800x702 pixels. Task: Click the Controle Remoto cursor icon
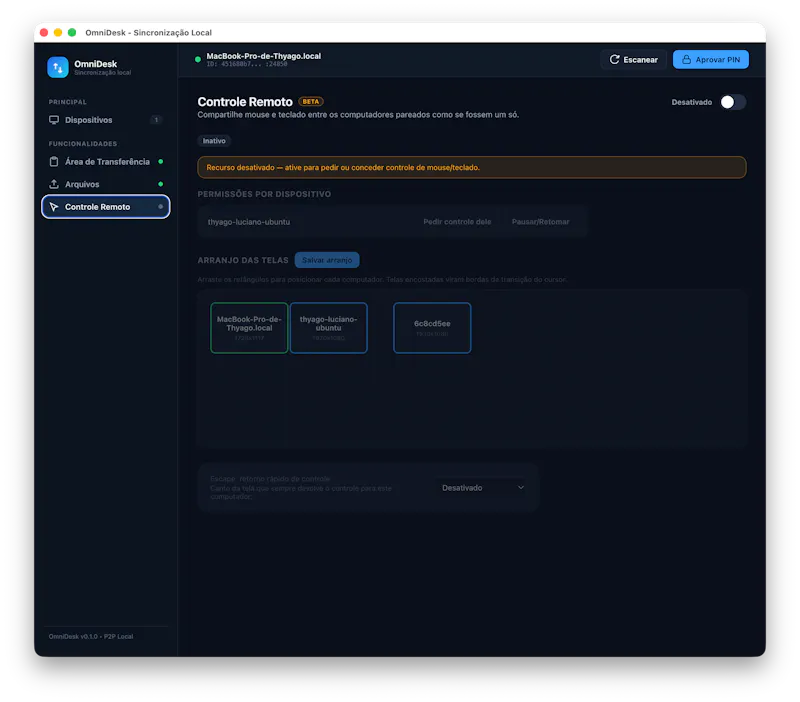[x=54, y=207]
